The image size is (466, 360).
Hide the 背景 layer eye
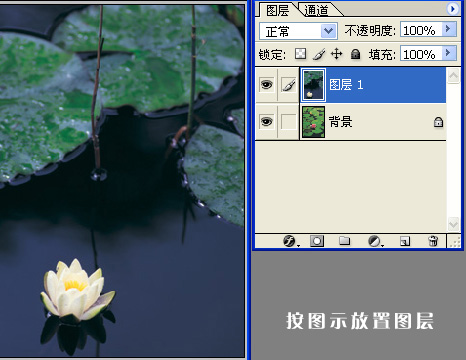[266, 122]
